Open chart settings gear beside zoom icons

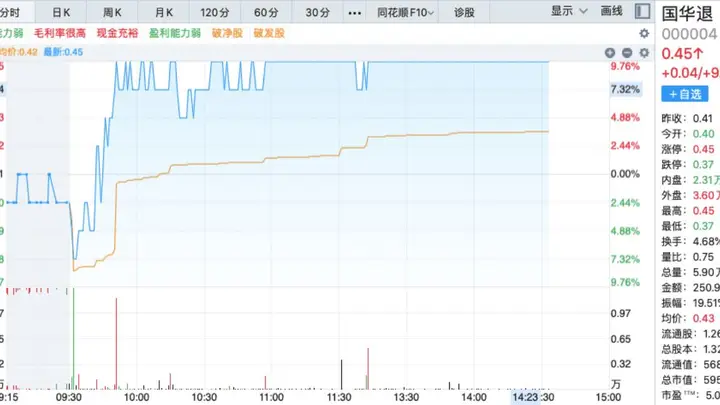click(644, 53)
